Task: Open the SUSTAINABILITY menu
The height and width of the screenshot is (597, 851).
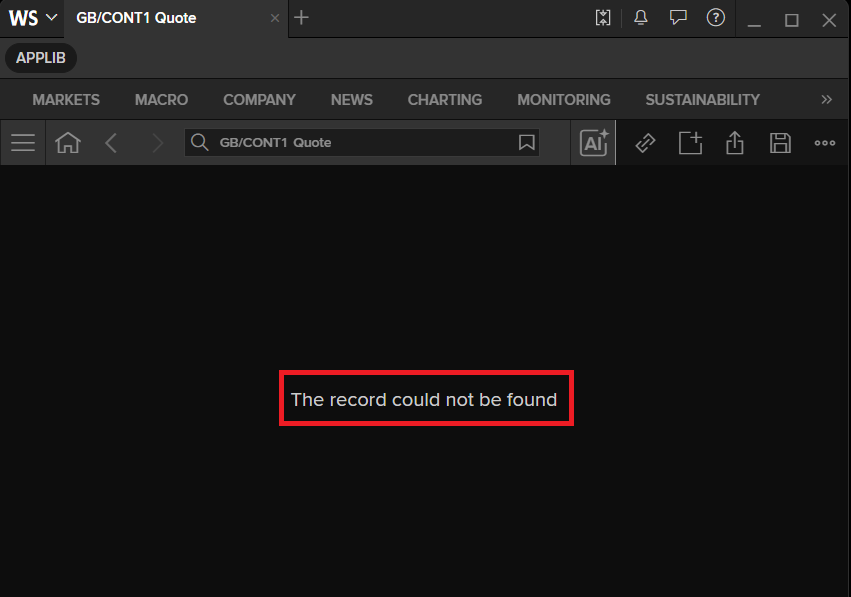Action: pyautogui.click(x=702, y=100)
